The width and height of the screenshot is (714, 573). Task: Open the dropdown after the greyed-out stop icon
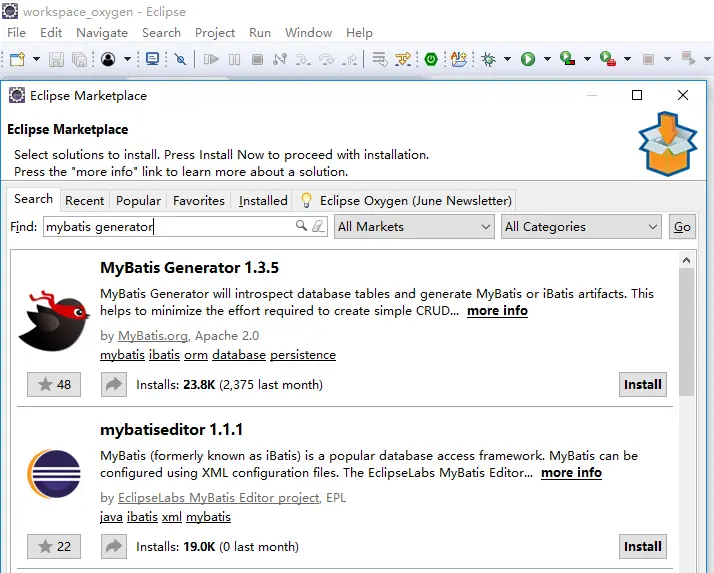point(668,59)
